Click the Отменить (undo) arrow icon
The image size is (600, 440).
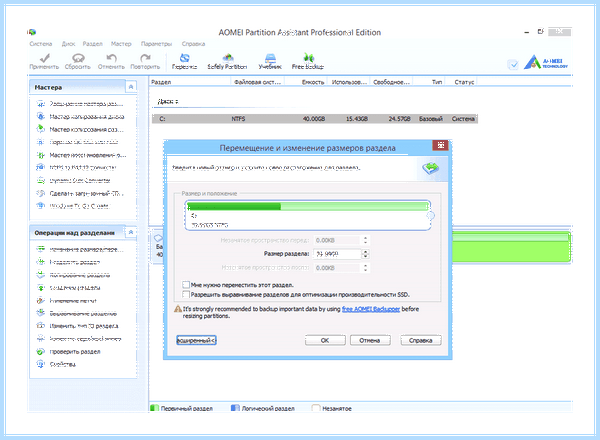tap(111, 58)
